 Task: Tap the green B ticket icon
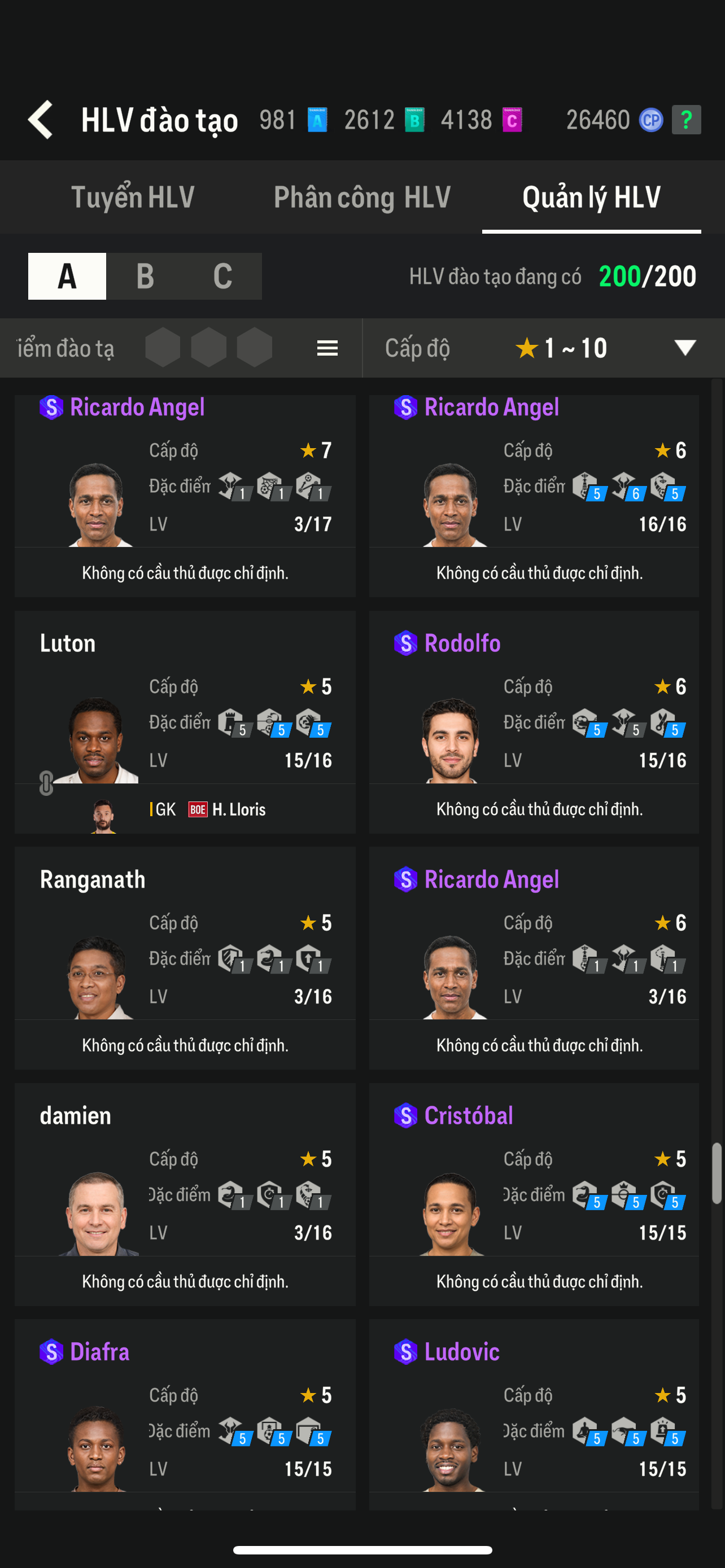[414, 119]
